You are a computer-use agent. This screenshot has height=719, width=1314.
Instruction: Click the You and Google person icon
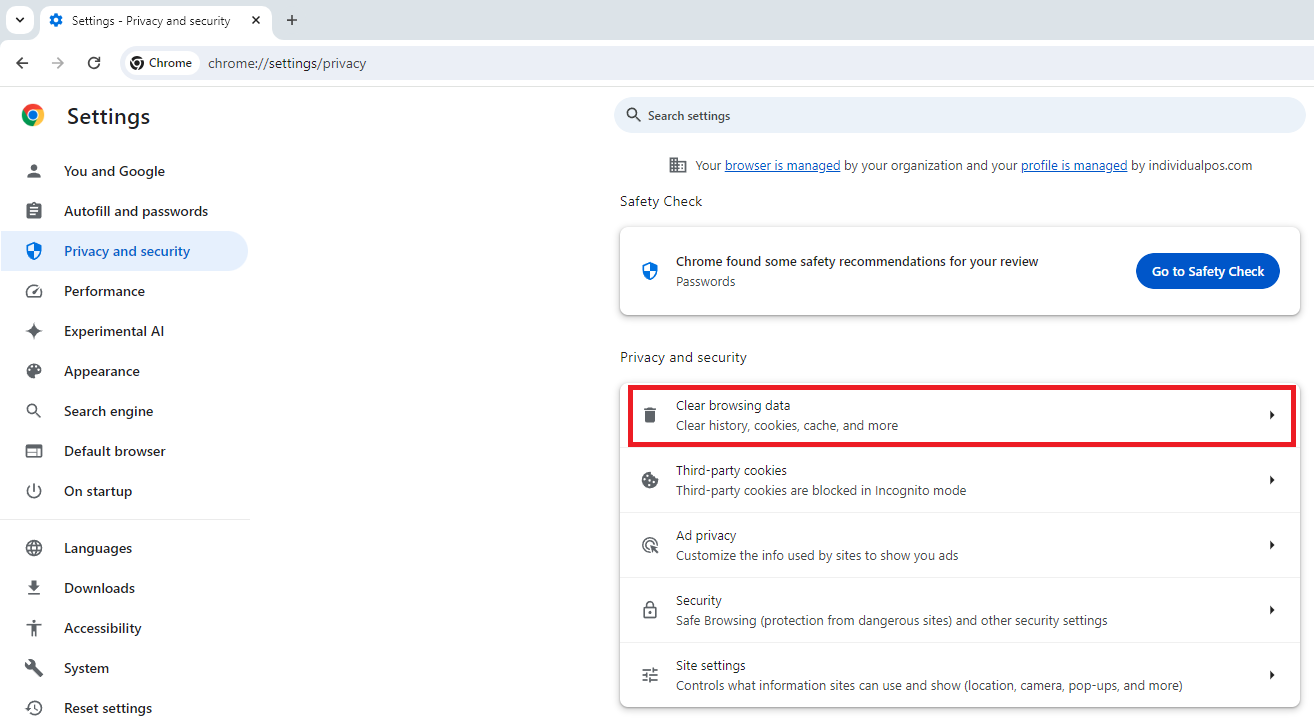[x=34, y=171]
